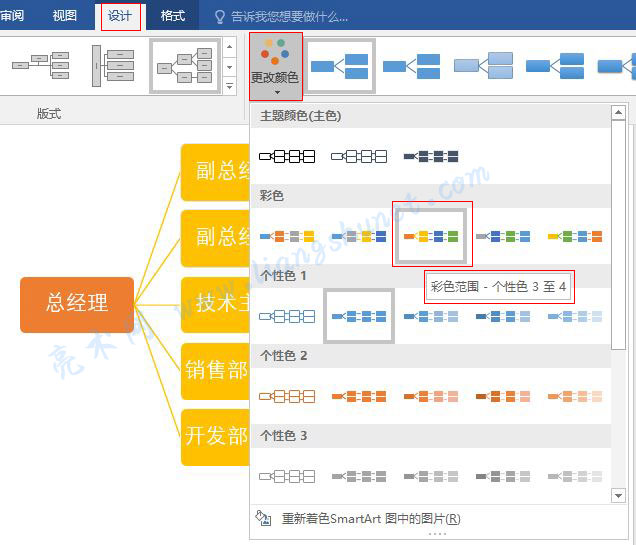The image size is (636, 545).
Task: Select the layout with vertical bar and stacked boxes
Action: click(x=113, y=66)
